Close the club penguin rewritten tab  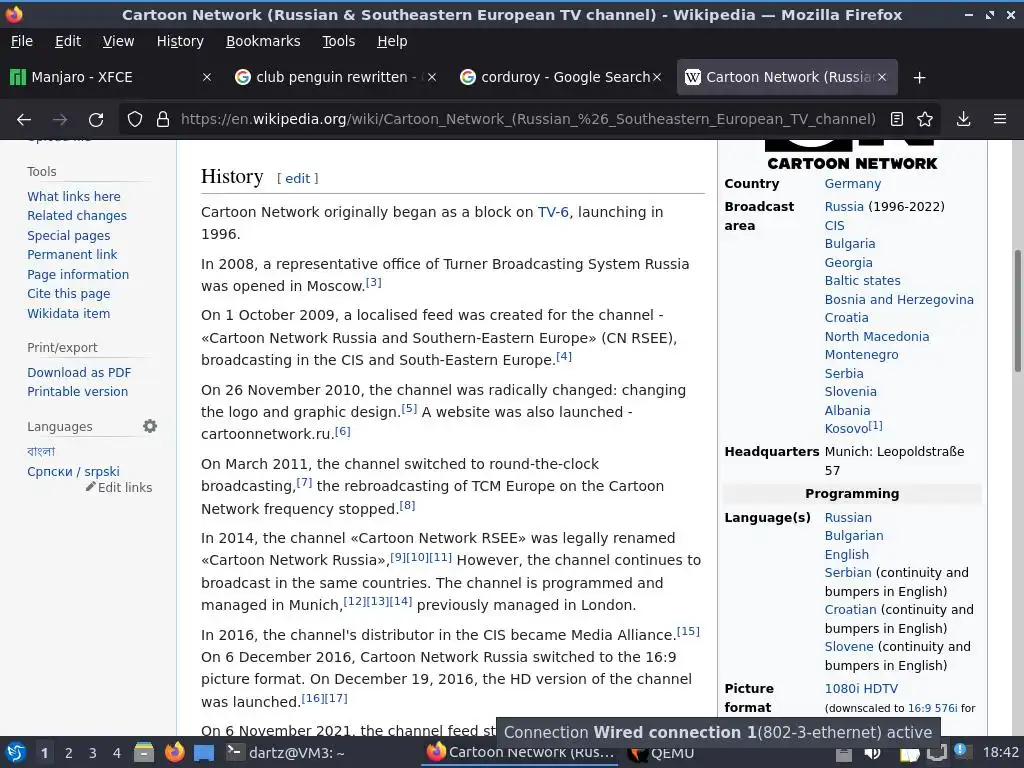tap(432, 77)
